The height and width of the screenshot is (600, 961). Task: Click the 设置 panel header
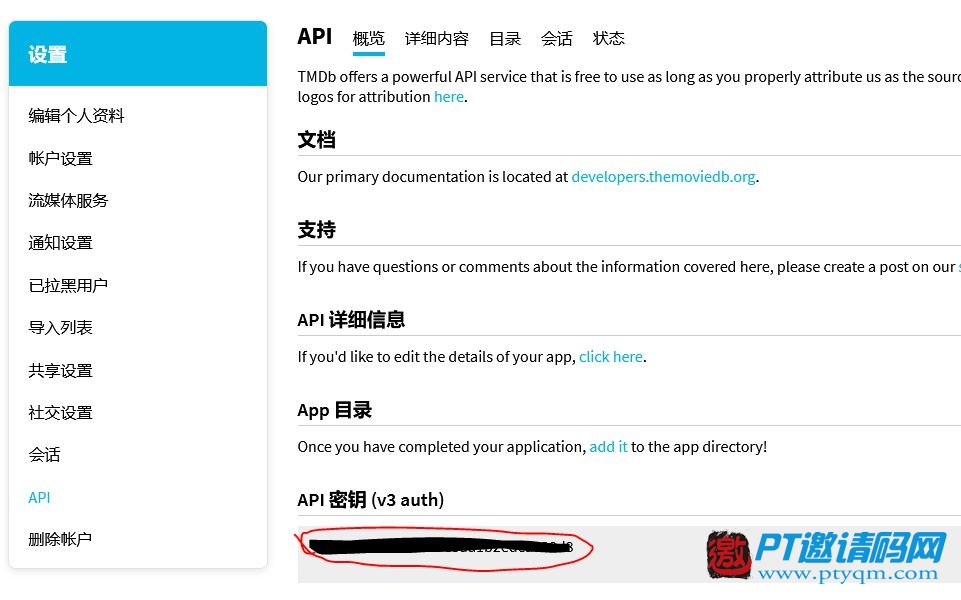coord(138,54)
